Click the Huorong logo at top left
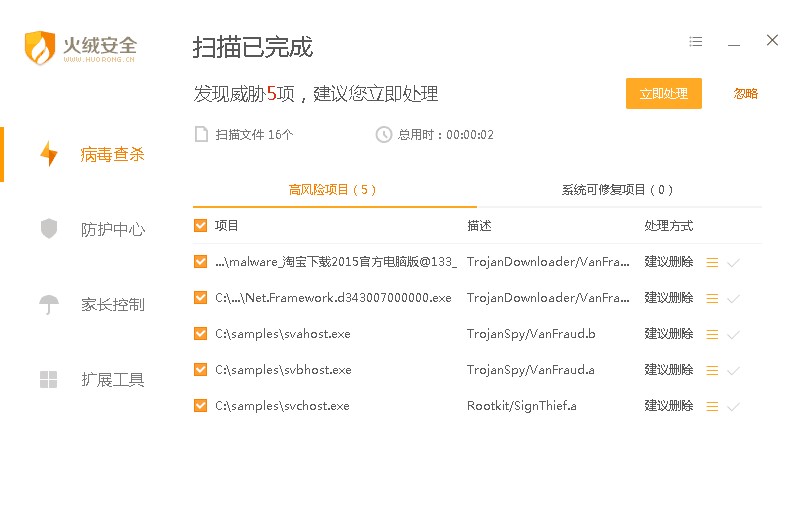Image resolution: width=800 pixels, height=515 pixels. click(x=80, y=47)
